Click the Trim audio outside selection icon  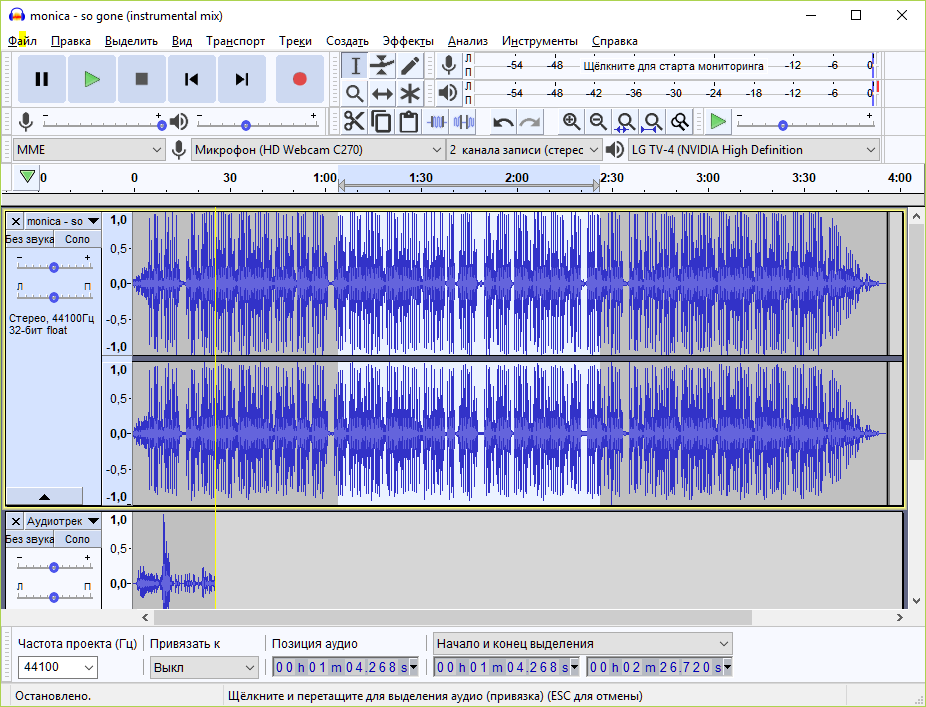[436, 122]
